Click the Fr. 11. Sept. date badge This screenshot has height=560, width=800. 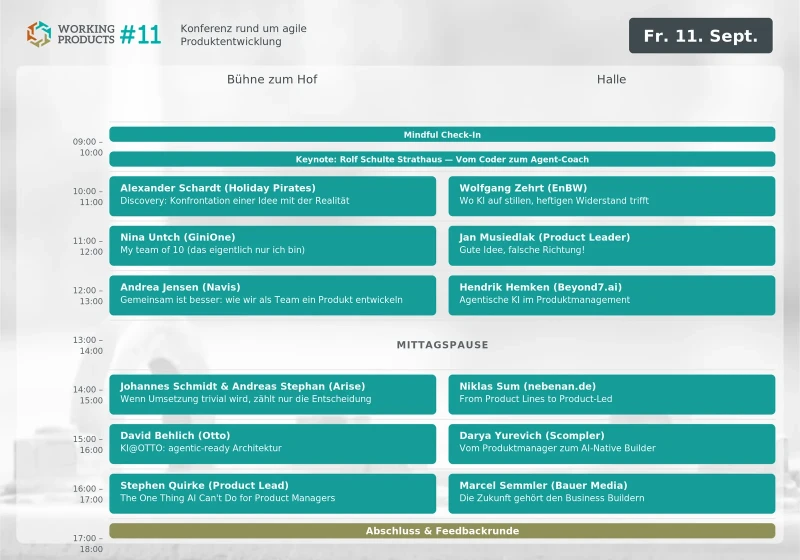pos(701,36)
